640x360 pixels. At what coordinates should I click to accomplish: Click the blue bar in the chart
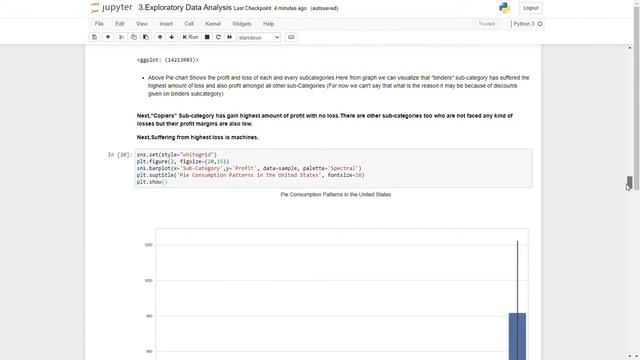[517, 336]
